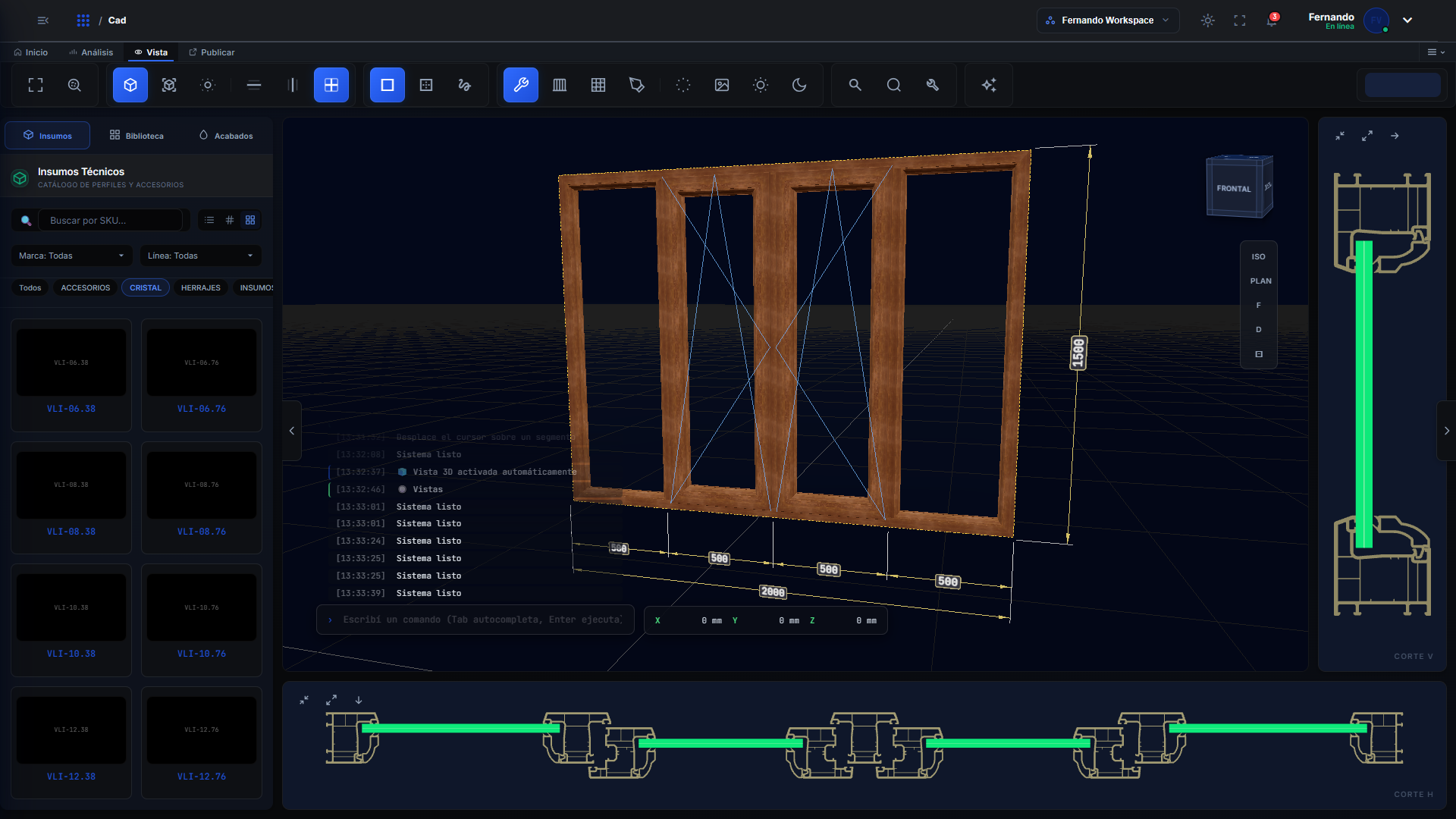Switch catalog to list view icon

(x=209, y=220)
